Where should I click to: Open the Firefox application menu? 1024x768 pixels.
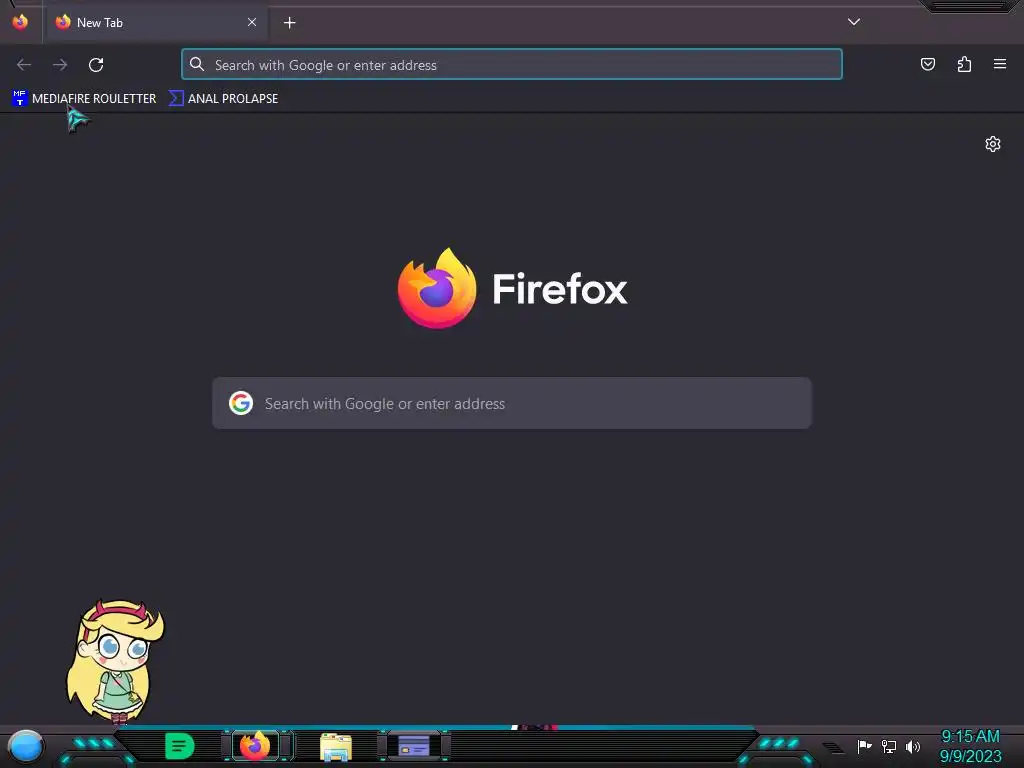[x=1000, y=64]
